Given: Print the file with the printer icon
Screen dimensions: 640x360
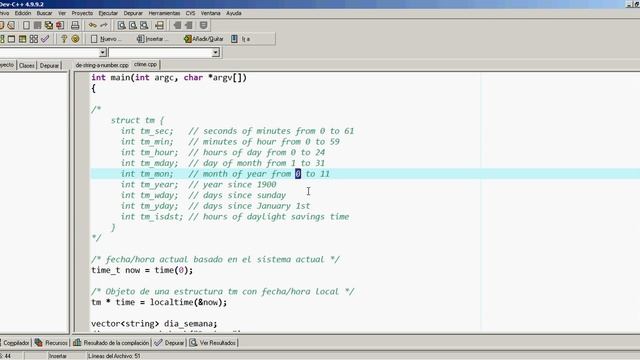Looking at the screenshot, I should [75, 25].
